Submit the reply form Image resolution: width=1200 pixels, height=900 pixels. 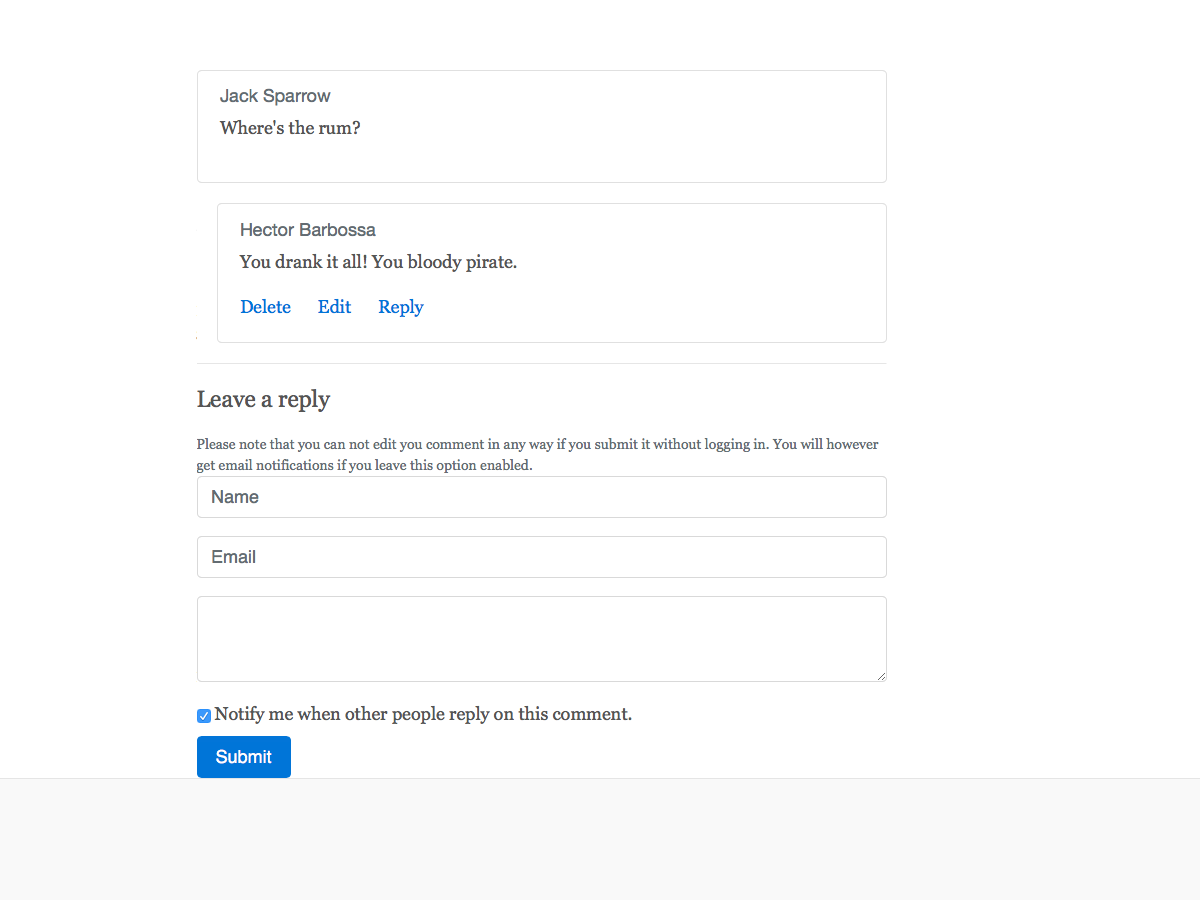point(244,757)
